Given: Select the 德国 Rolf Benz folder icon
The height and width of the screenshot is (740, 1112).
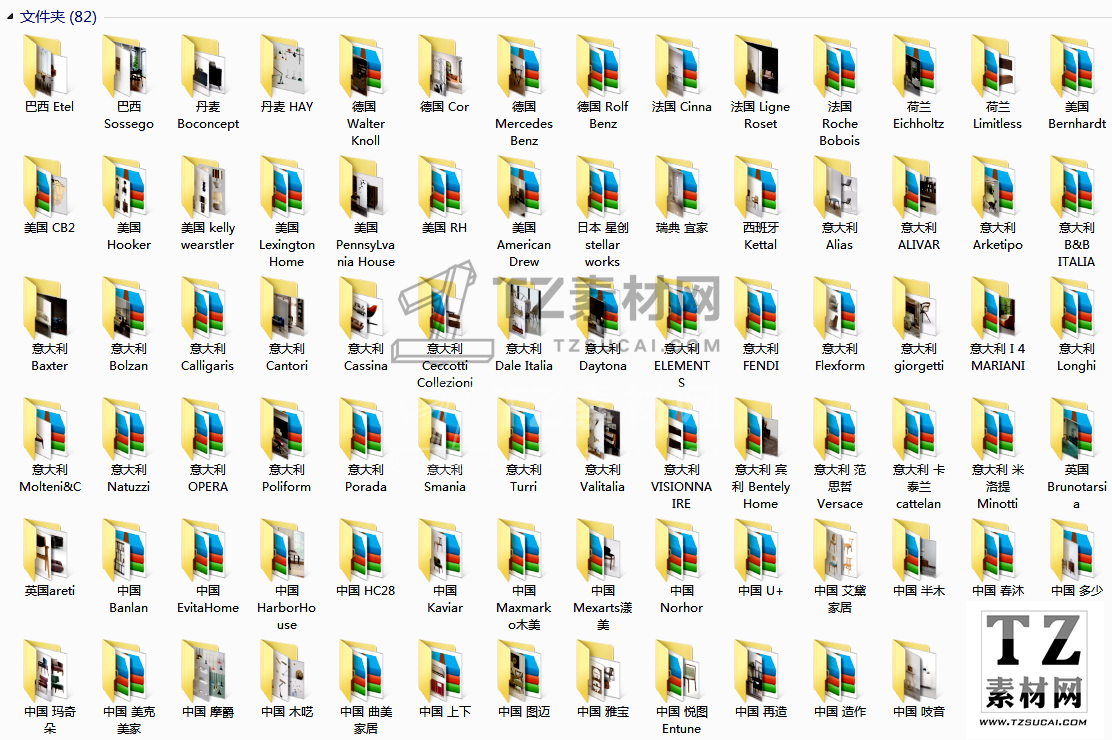Looking at the screenshot, I should click(601, 66).
